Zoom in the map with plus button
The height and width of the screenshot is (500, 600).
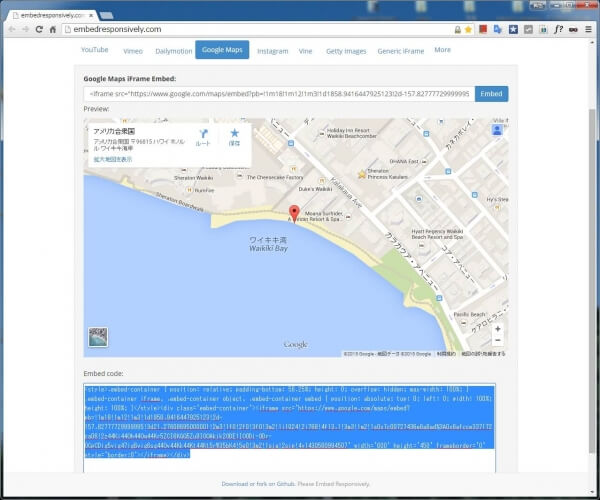[497, 328]
